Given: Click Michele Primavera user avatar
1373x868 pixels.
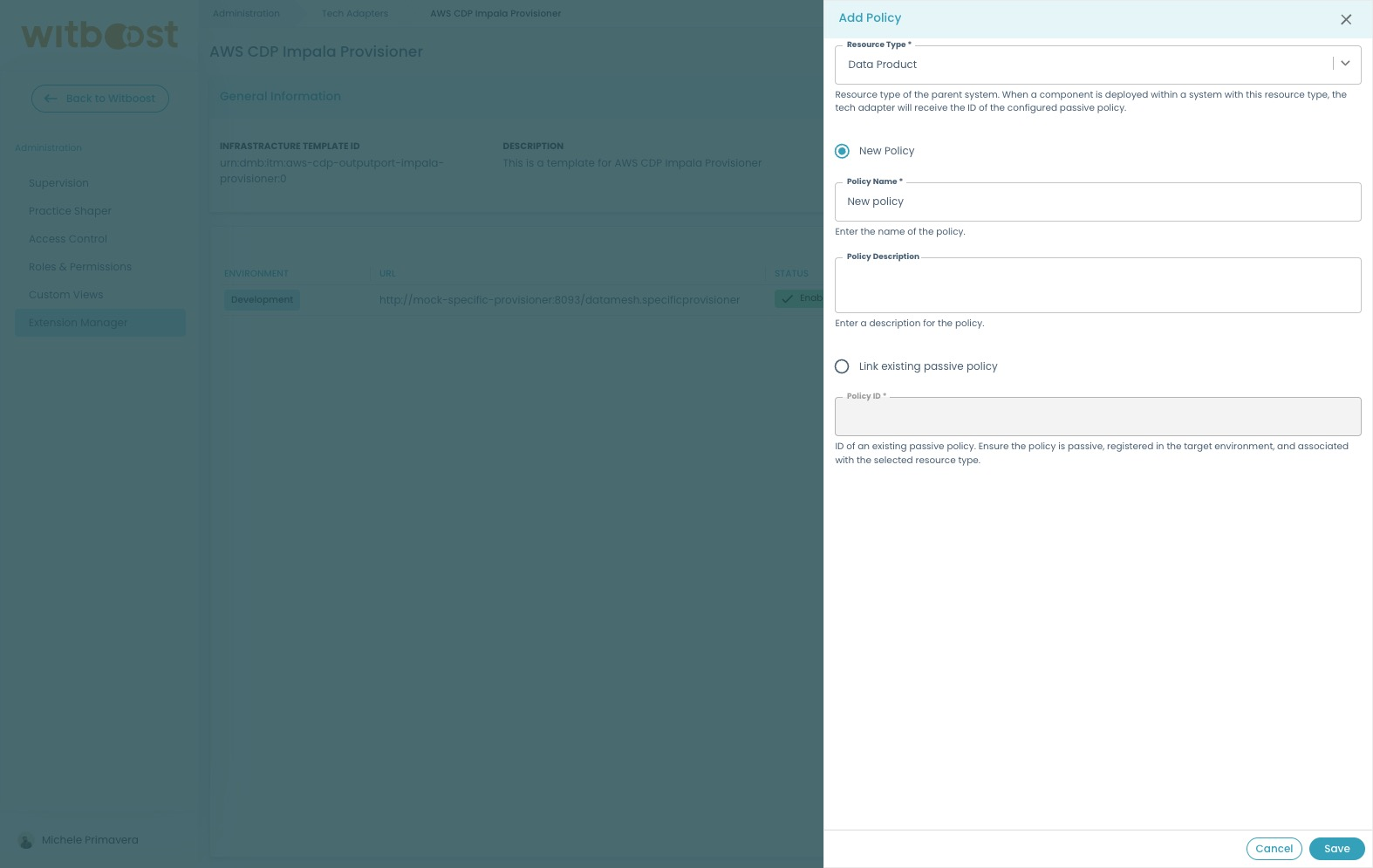Looking at the screenshot, I should (x=26, y=841).
